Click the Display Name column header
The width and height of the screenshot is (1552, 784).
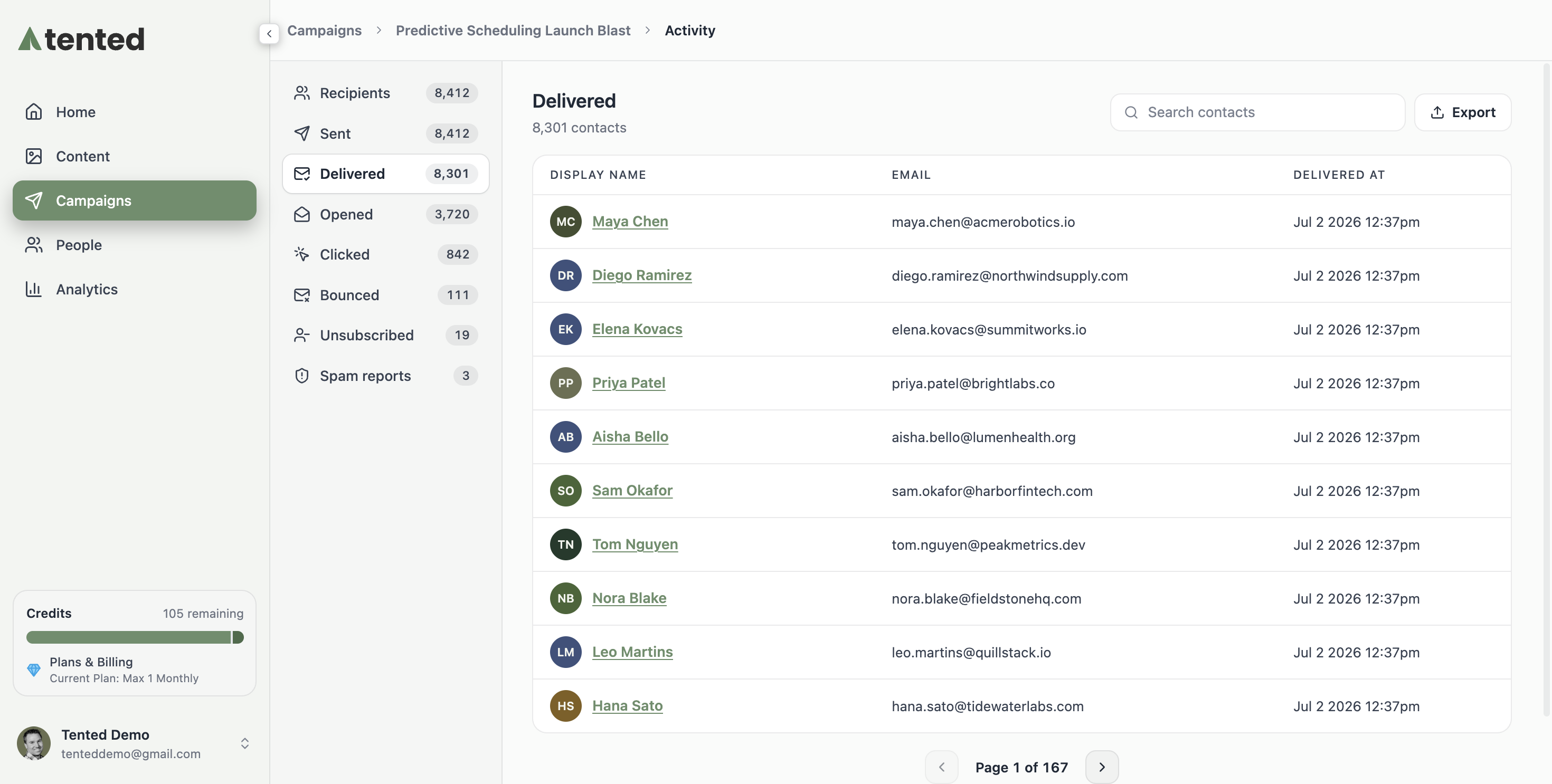click(x=598, y=175)
